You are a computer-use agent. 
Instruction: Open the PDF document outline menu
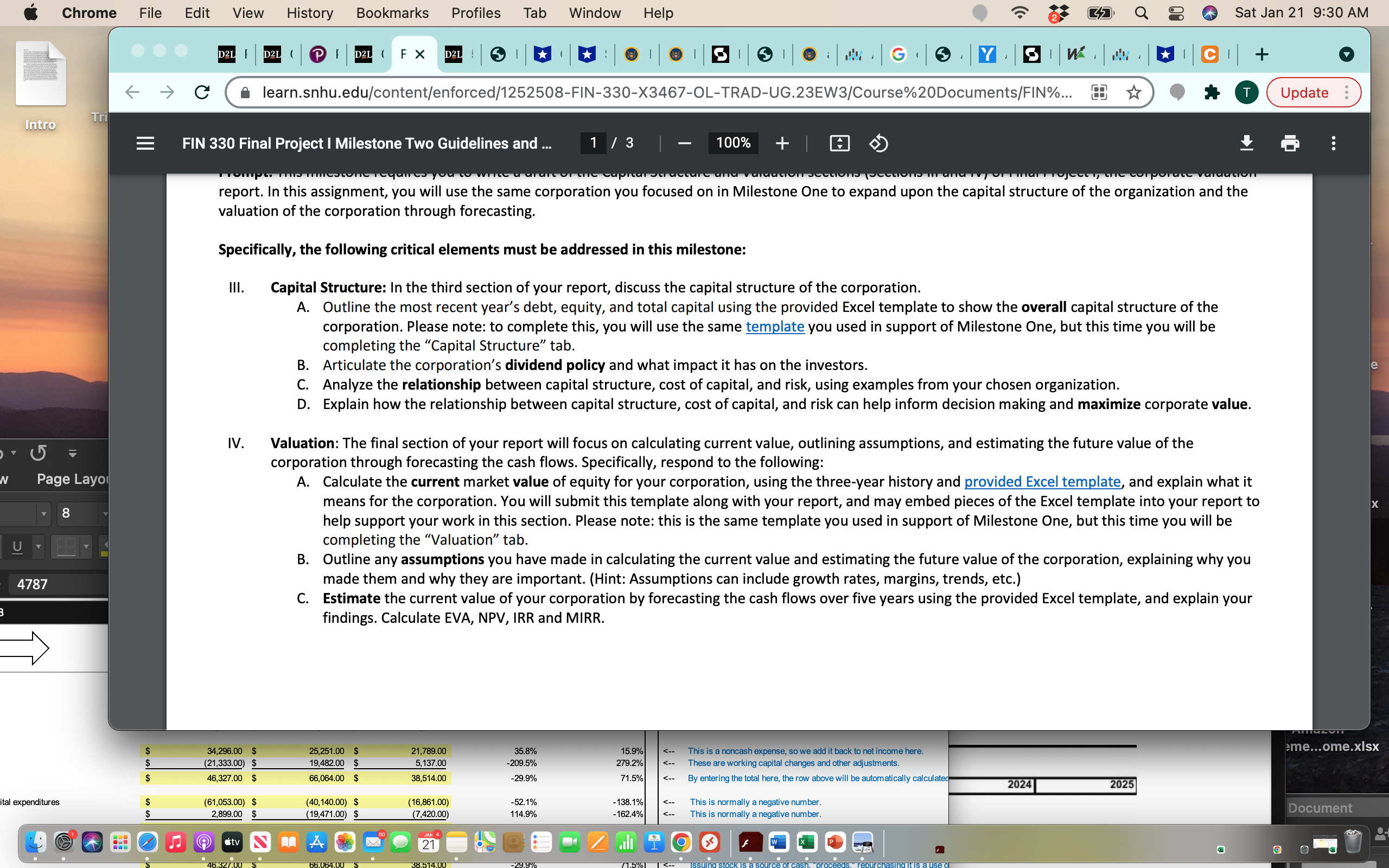[145, 143]
